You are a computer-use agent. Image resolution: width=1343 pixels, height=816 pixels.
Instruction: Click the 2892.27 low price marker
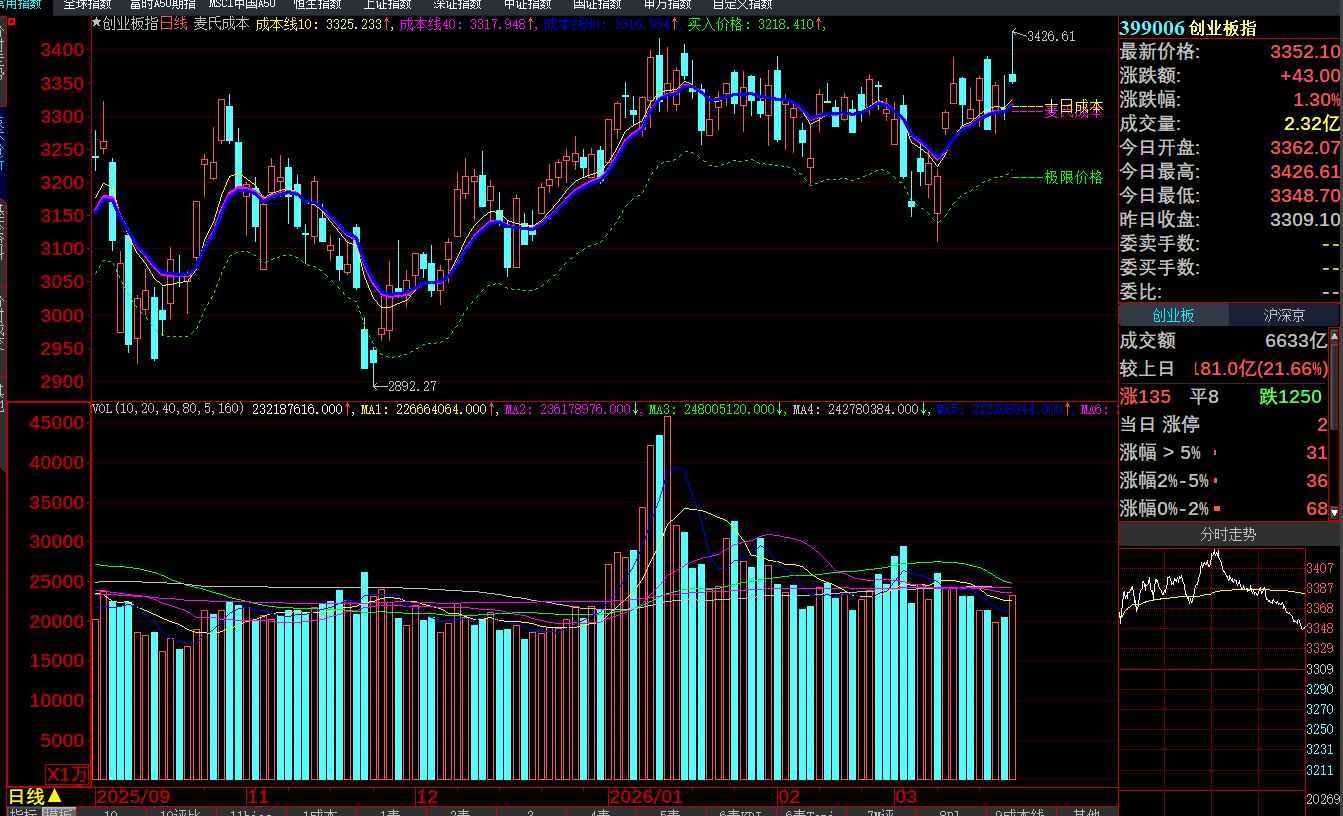pos(412,385)
